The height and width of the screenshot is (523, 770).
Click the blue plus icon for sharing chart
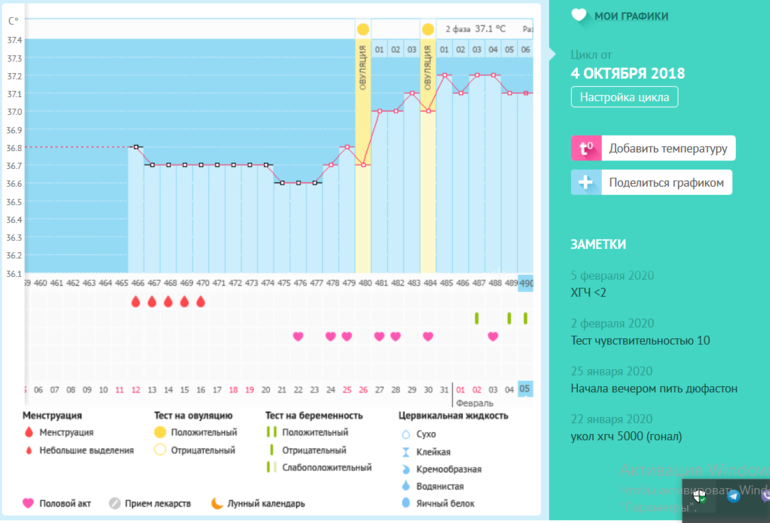click(x=585, y=182)
